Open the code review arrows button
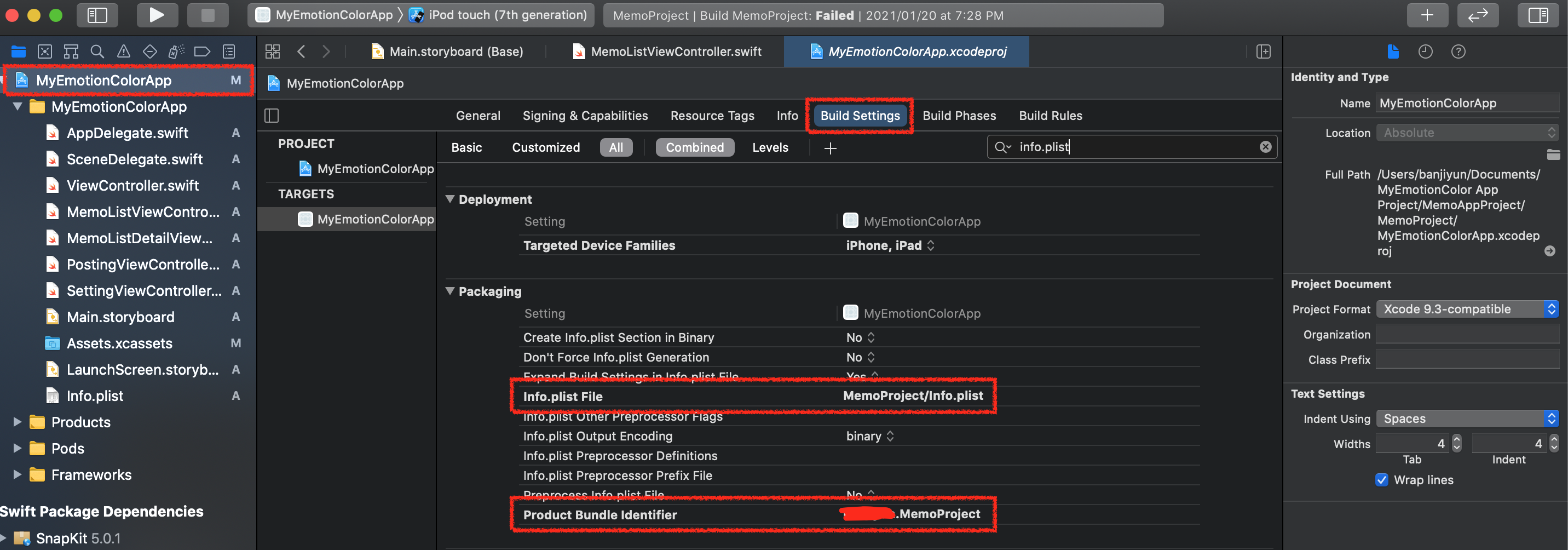Image resolution: width=1568 pixels, height=550 pixels. pos(1477,15)
